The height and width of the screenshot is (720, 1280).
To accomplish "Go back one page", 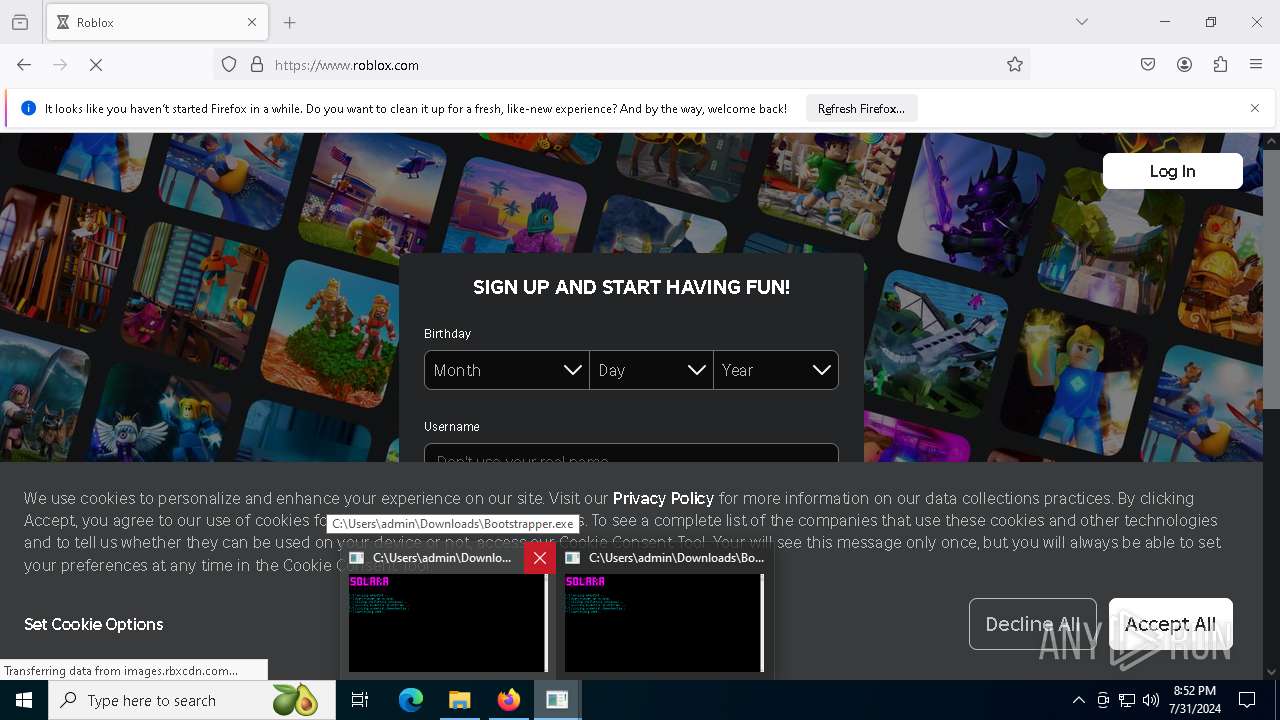I will point(24,65).
